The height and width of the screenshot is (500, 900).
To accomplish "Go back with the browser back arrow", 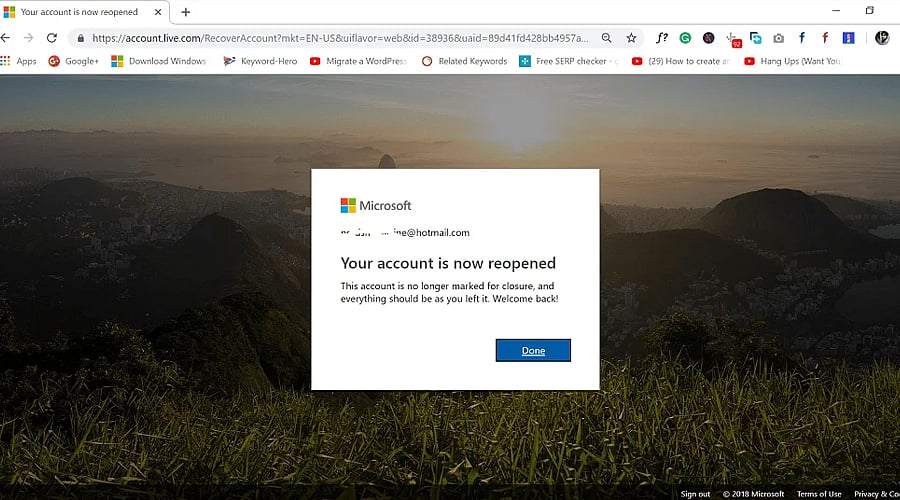I will (x=5, y=38).
